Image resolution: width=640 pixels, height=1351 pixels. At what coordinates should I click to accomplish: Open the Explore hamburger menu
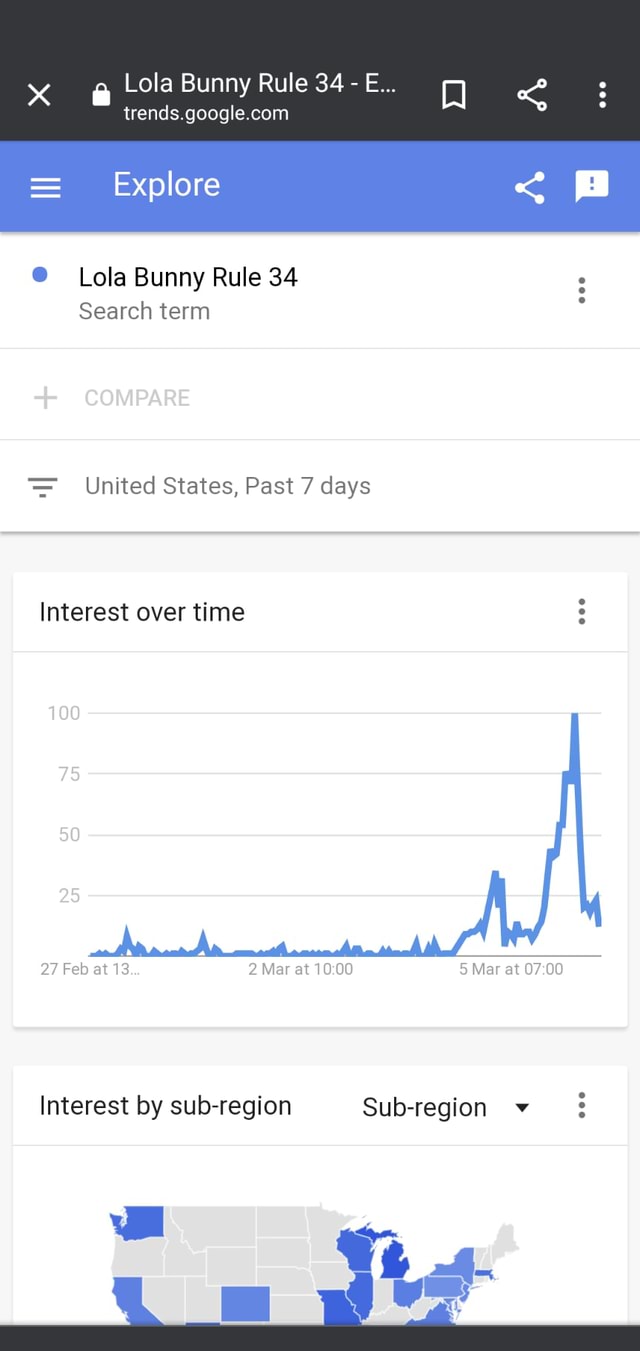click(46, 187)
